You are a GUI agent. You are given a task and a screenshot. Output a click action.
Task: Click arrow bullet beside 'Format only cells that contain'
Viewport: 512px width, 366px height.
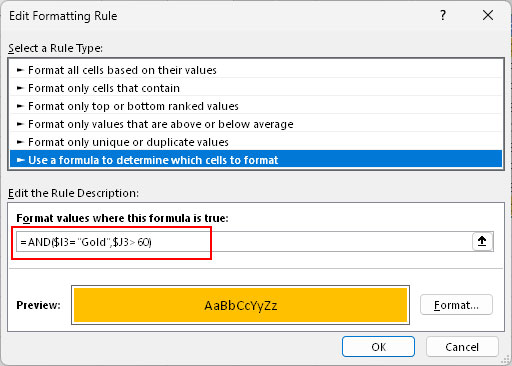point(20,88)
